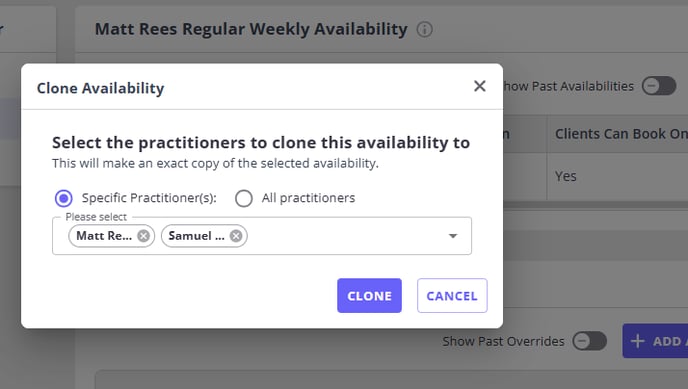Screen dimensions: 688x389
Task: Open info icon beside Regular Weekly Availability
Action: point(424,29)
